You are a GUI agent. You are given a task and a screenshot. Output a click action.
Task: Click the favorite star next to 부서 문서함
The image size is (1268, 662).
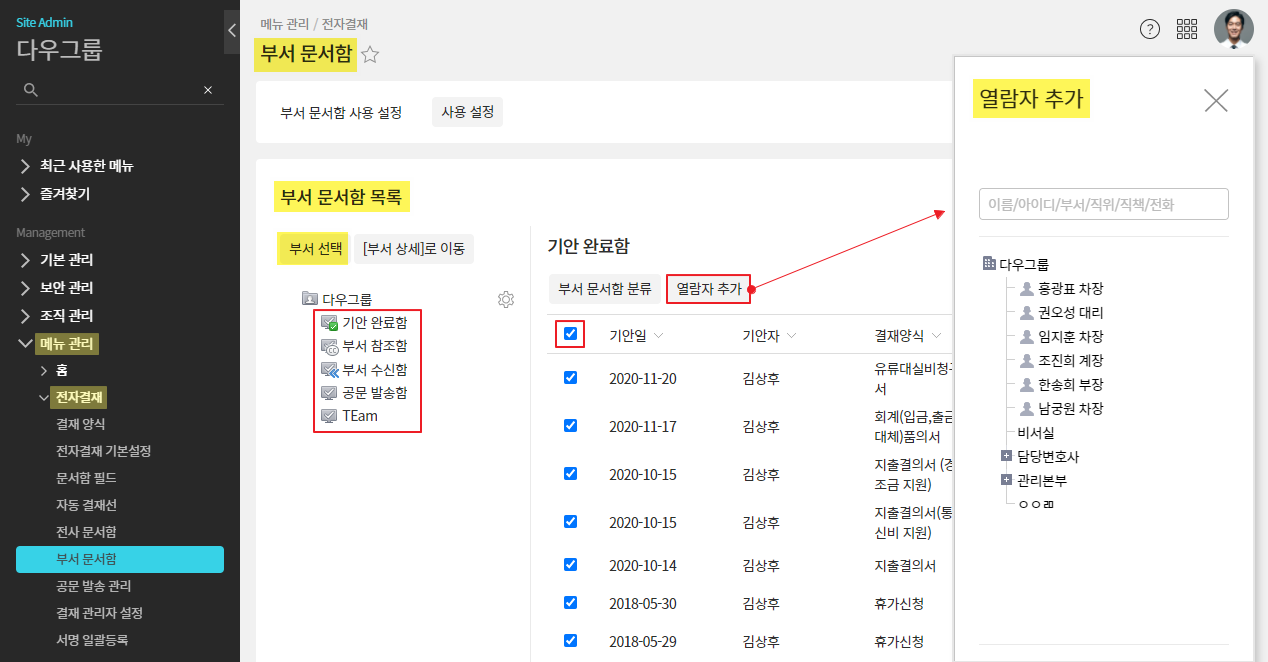click(370, 55)
